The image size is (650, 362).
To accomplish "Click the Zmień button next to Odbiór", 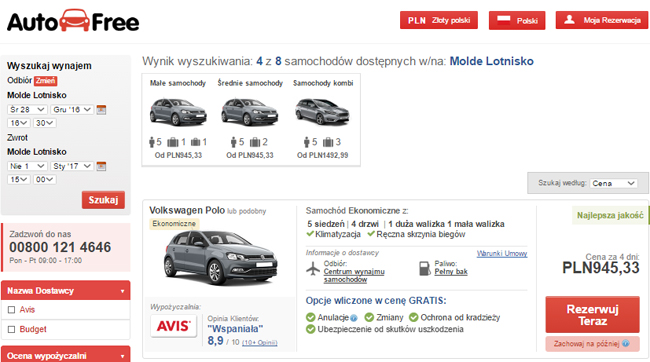I will pos(45,81).
